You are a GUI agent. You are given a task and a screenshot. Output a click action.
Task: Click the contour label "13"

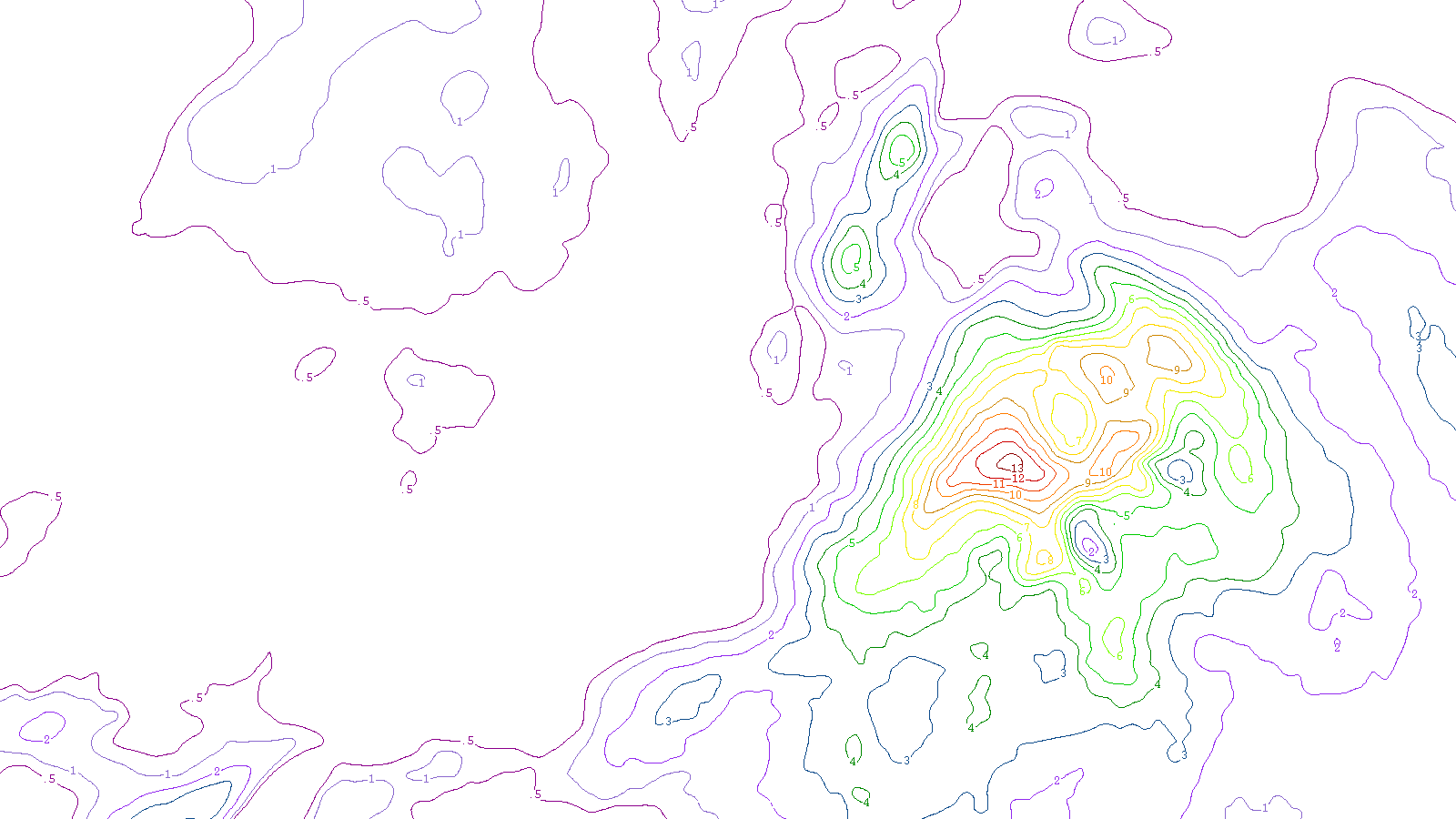1017,469
